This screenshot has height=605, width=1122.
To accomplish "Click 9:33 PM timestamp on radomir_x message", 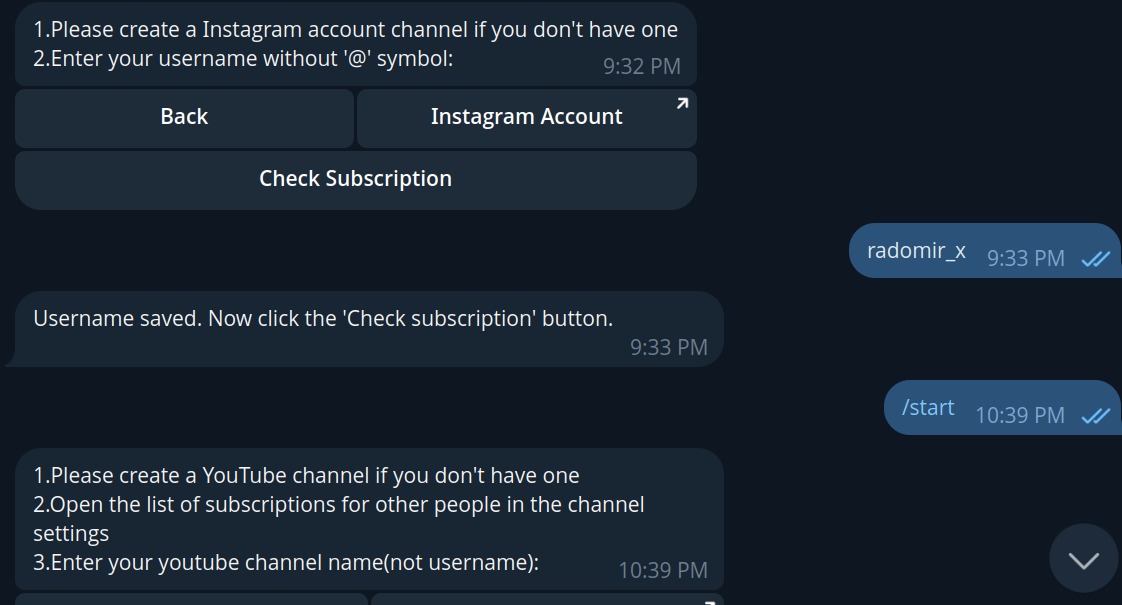I will click(1025, 259).
